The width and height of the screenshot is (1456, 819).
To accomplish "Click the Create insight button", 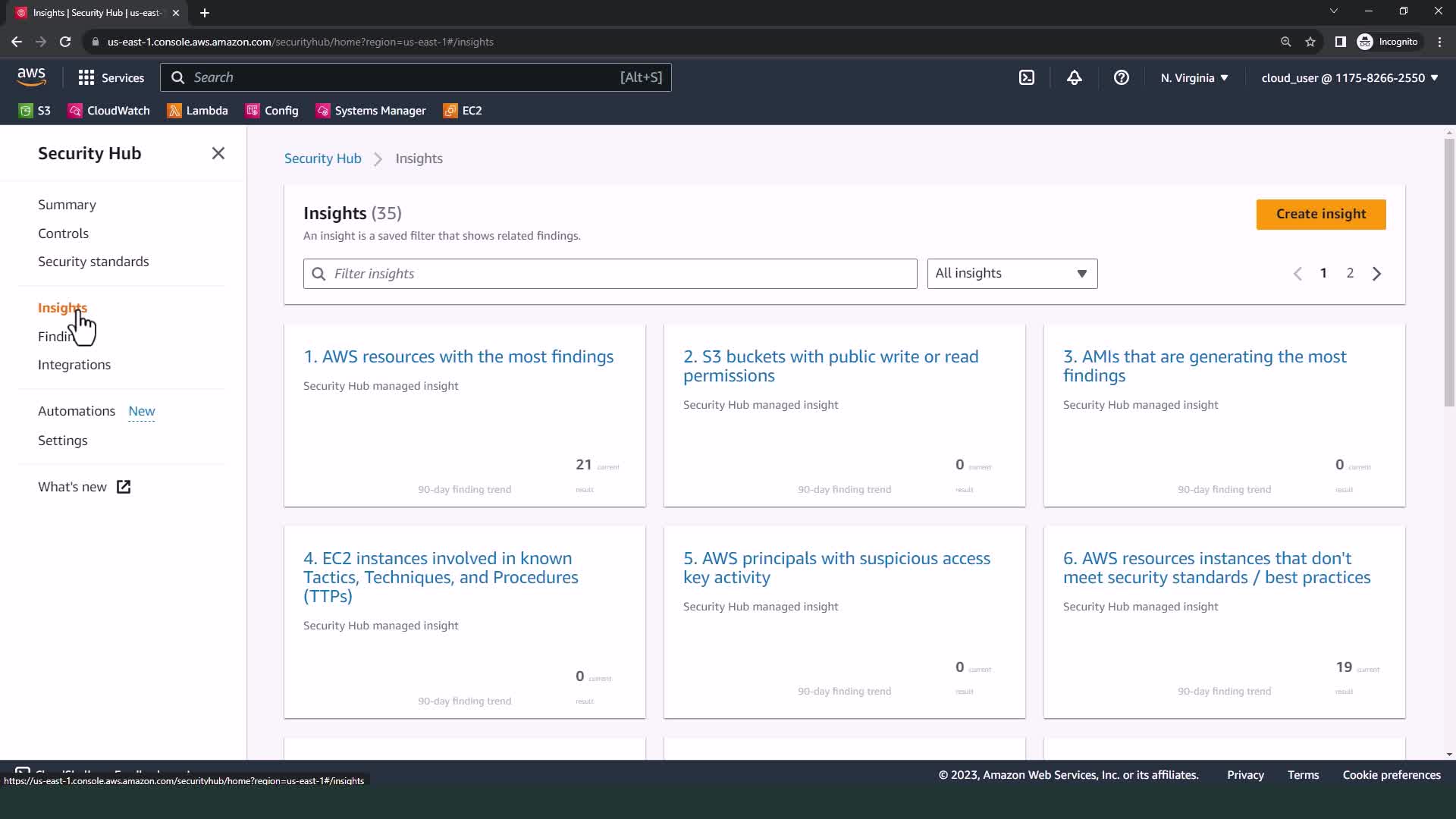I will 1320,214.
